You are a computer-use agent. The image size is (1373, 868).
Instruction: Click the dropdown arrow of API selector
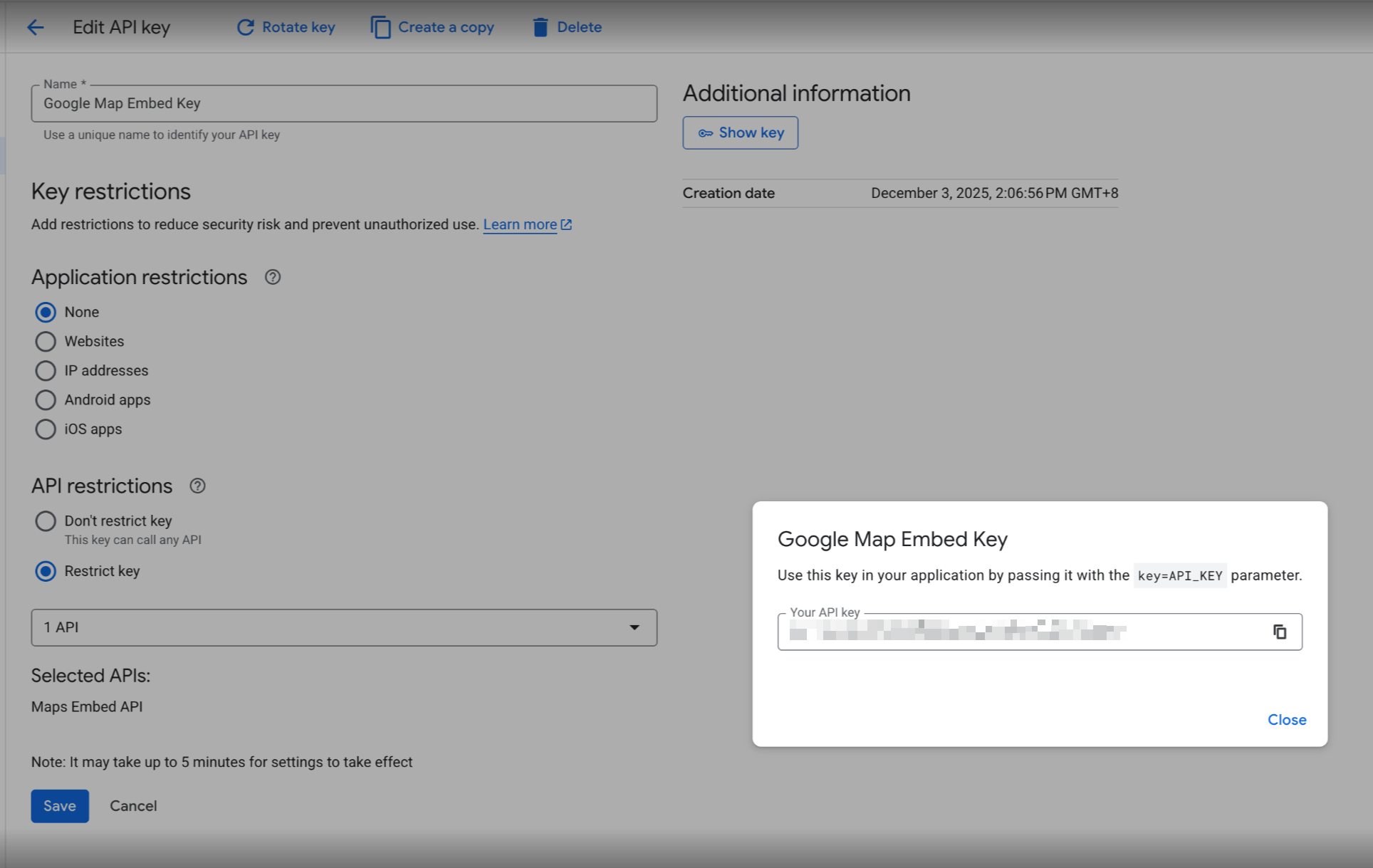(634, 627)
